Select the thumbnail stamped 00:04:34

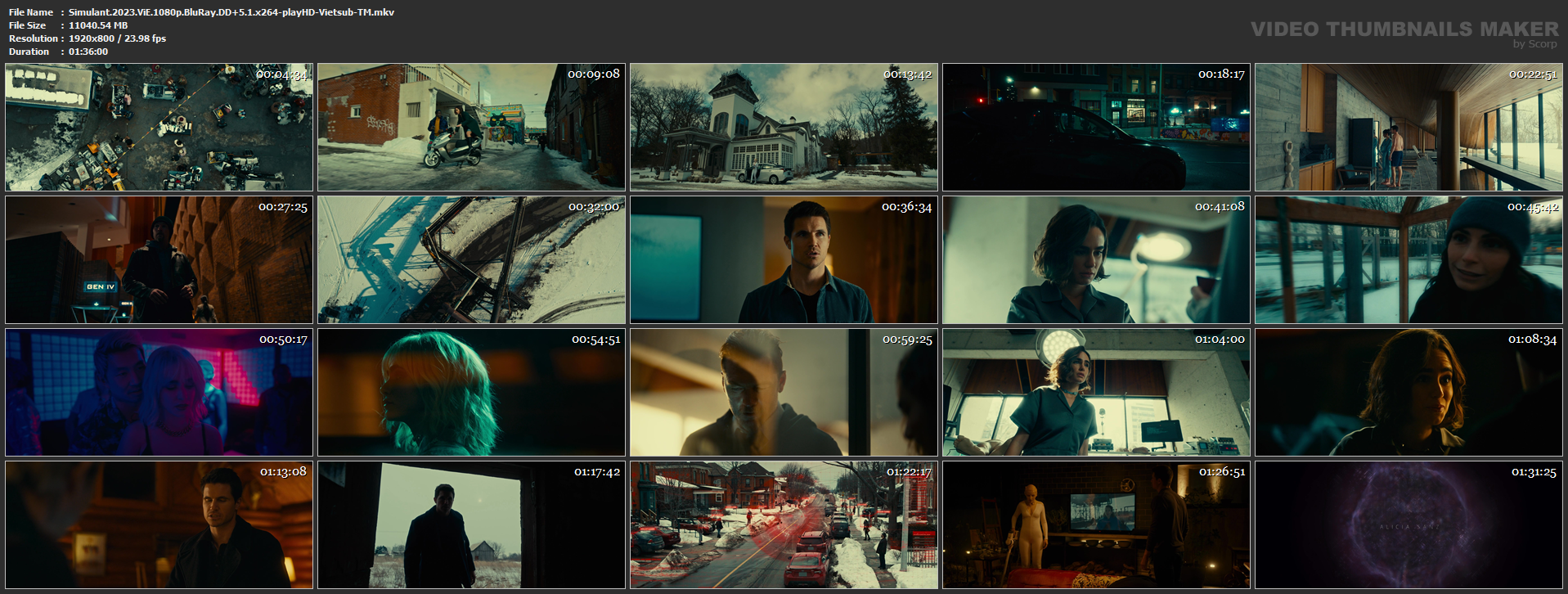click(159, 128)
